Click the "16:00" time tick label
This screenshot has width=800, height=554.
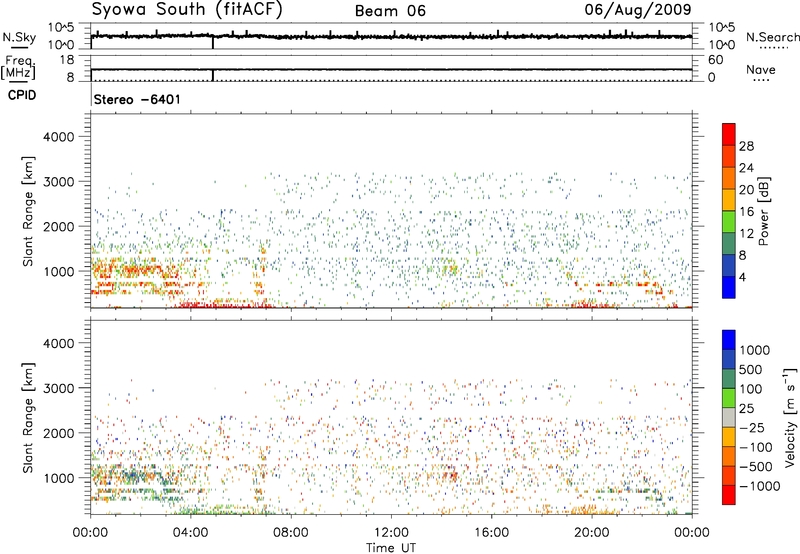coord(491,533)
